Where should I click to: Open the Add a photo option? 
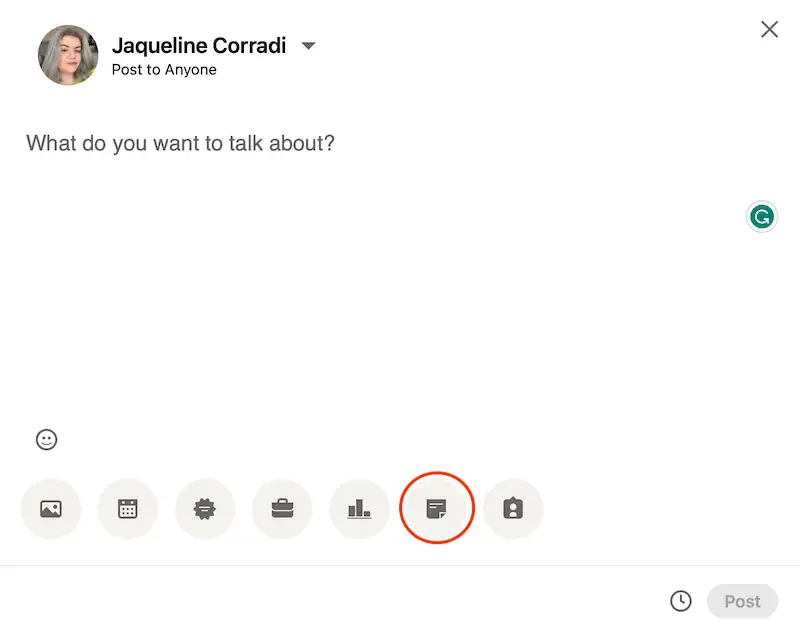point(51,509)
